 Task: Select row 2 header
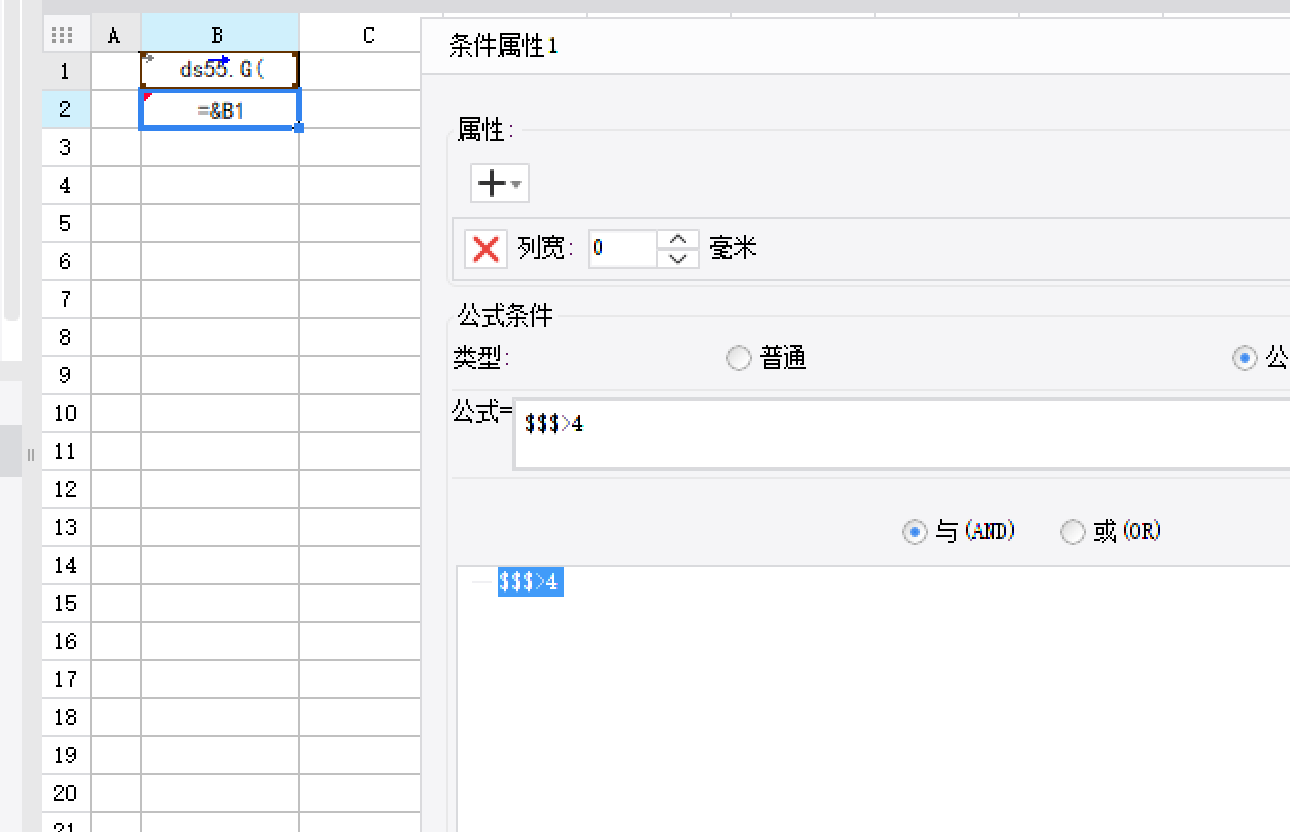point(66,109)
